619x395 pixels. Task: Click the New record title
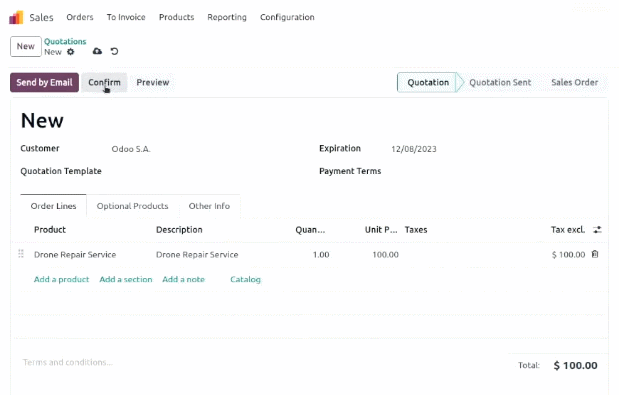[42, 120]
